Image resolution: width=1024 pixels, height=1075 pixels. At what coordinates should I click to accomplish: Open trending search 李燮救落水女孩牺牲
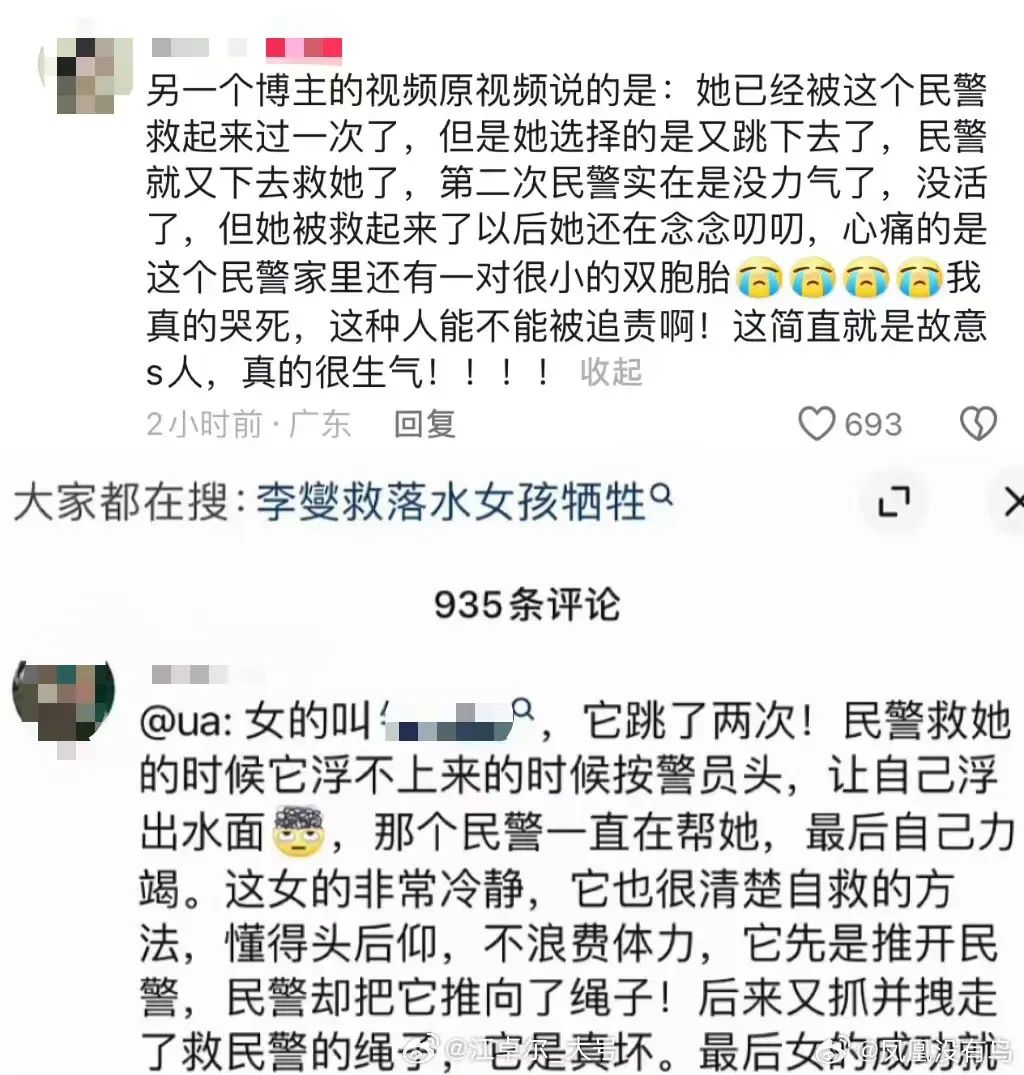point(452,502)
